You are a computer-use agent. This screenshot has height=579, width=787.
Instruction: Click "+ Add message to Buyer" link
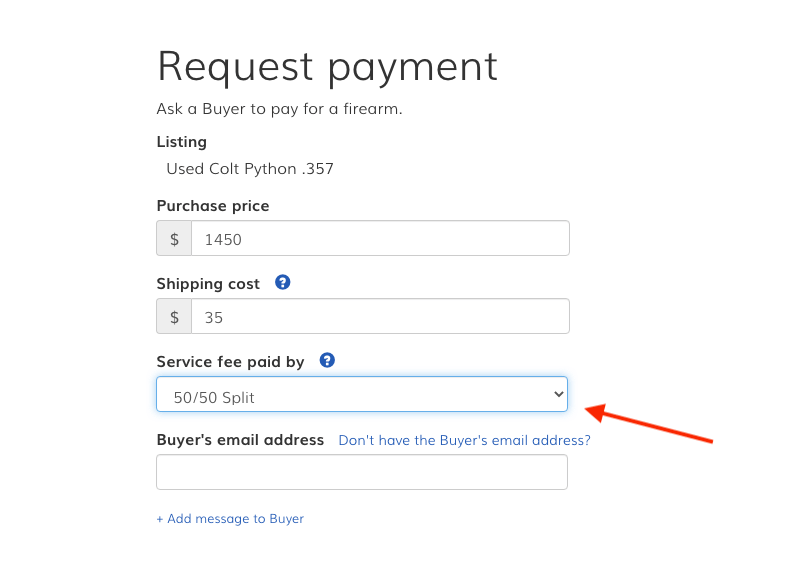(230, 519)
